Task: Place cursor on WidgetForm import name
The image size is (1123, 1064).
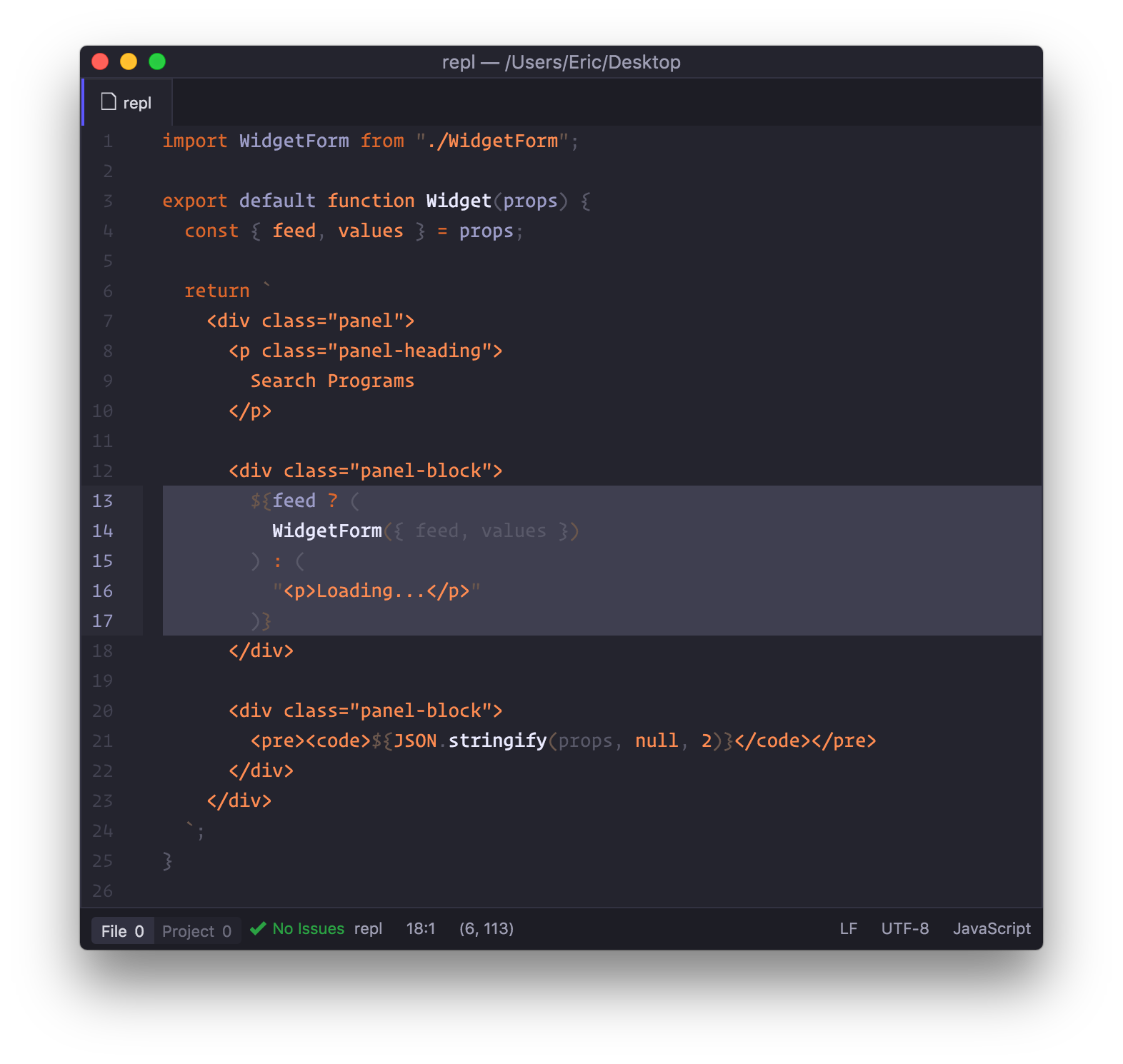Action: [294, 141]
